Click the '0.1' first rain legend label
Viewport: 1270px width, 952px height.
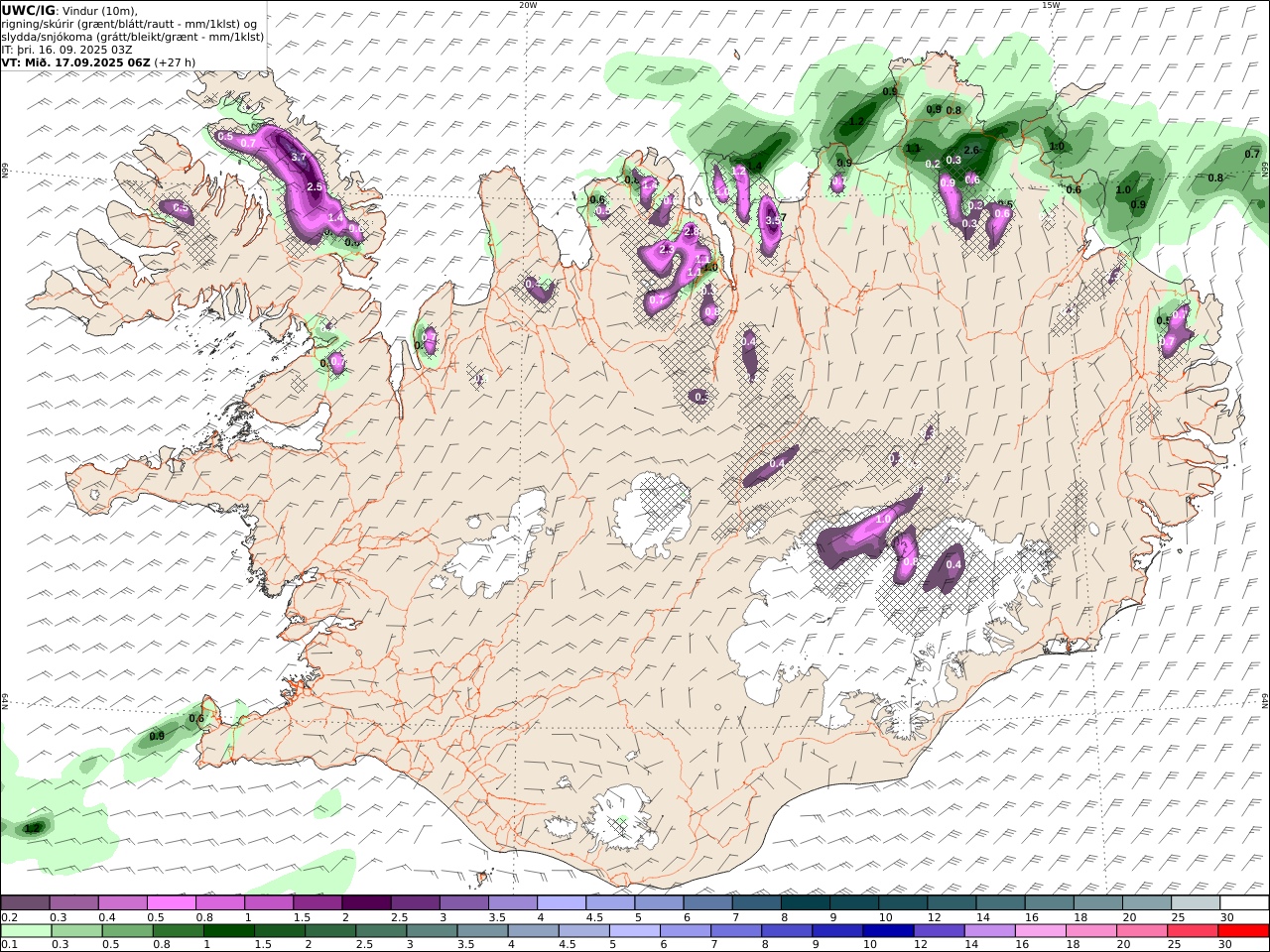click(10, 945)
